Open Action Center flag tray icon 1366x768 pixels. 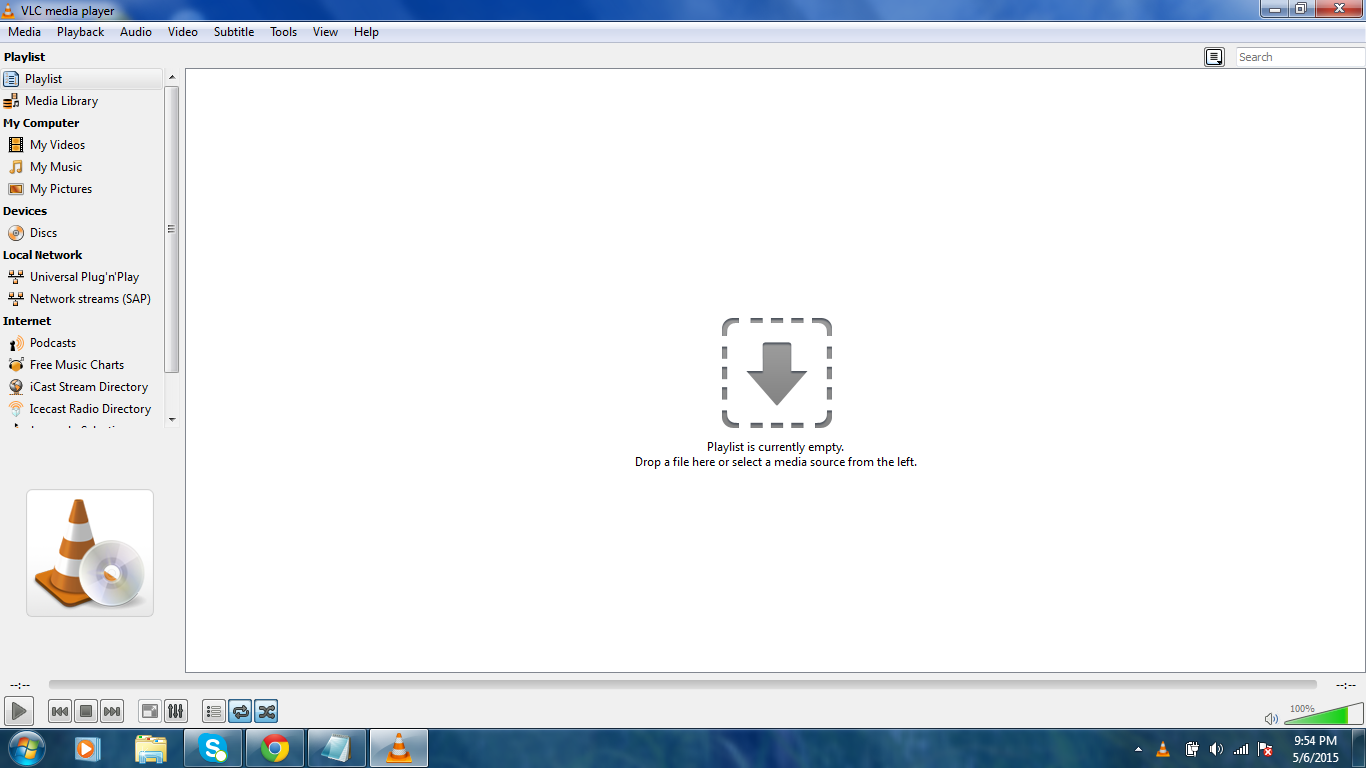[1265, 749]
